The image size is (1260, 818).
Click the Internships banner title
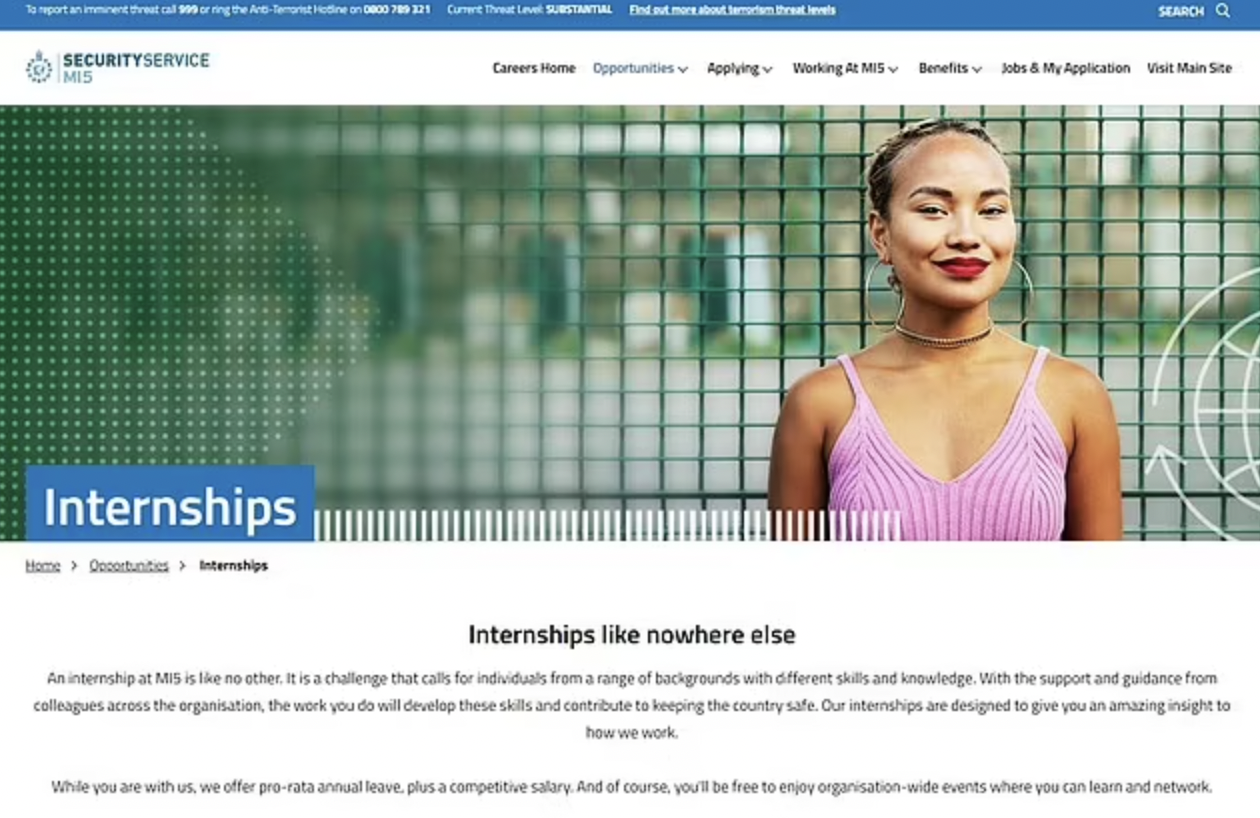coord(170,507)
